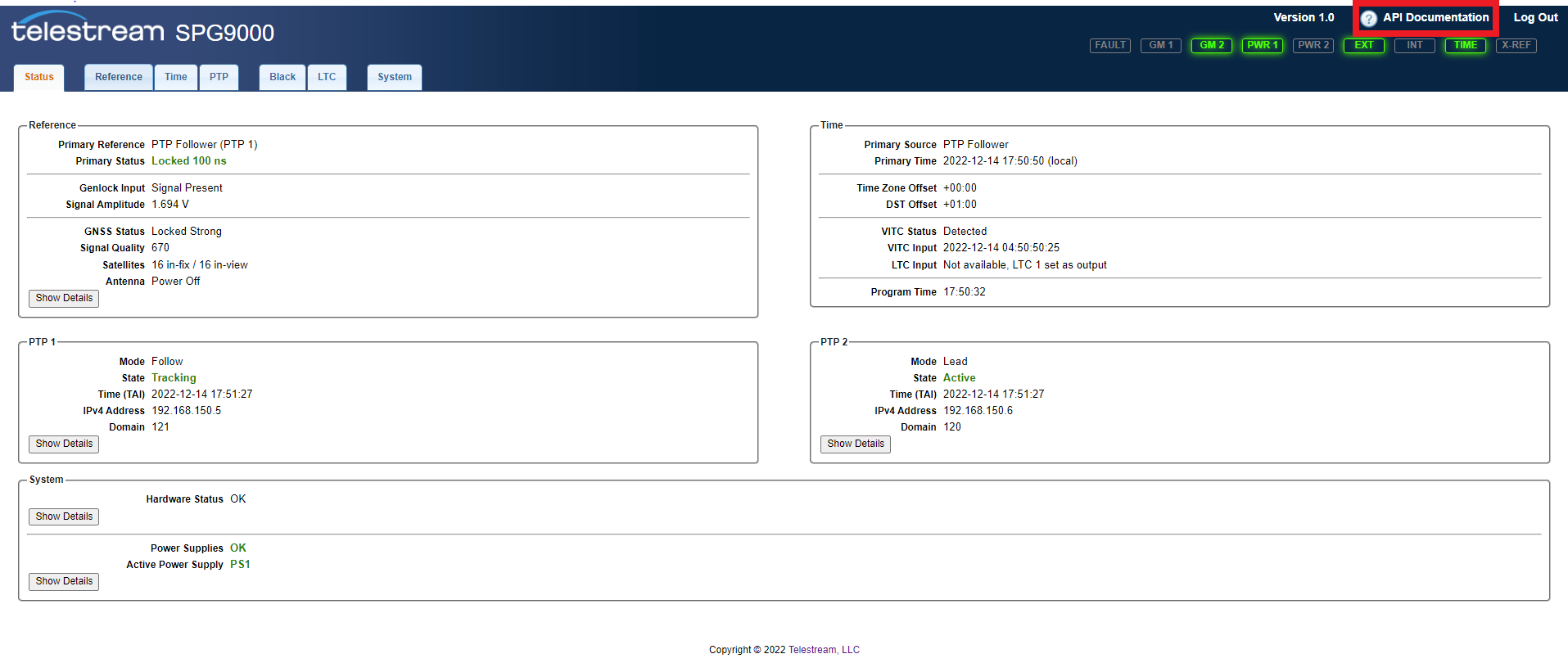Click the FAULT status indicator

(x=1110, y=45)
